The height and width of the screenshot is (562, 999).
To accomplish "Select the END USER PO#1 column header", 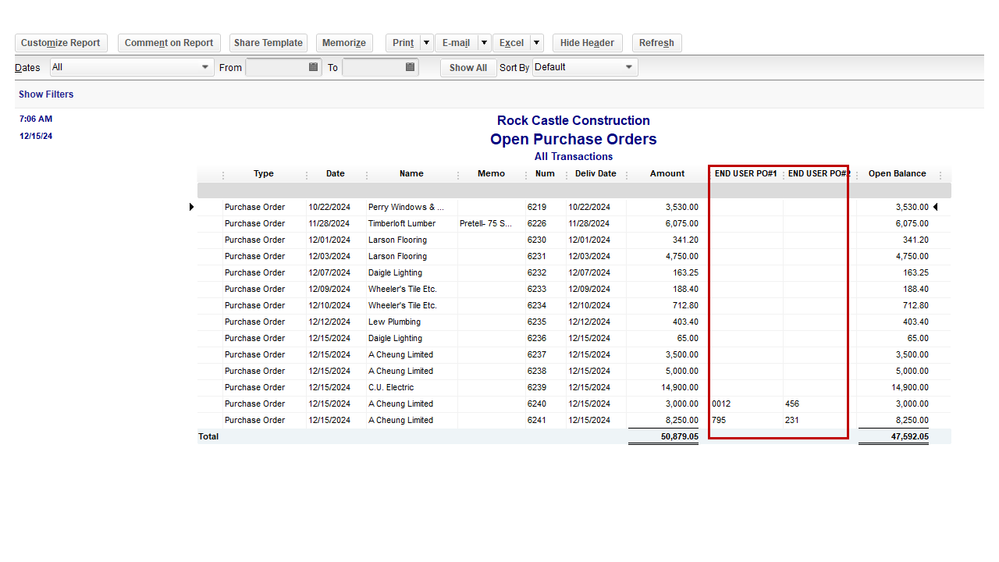I will click(746, 174).
